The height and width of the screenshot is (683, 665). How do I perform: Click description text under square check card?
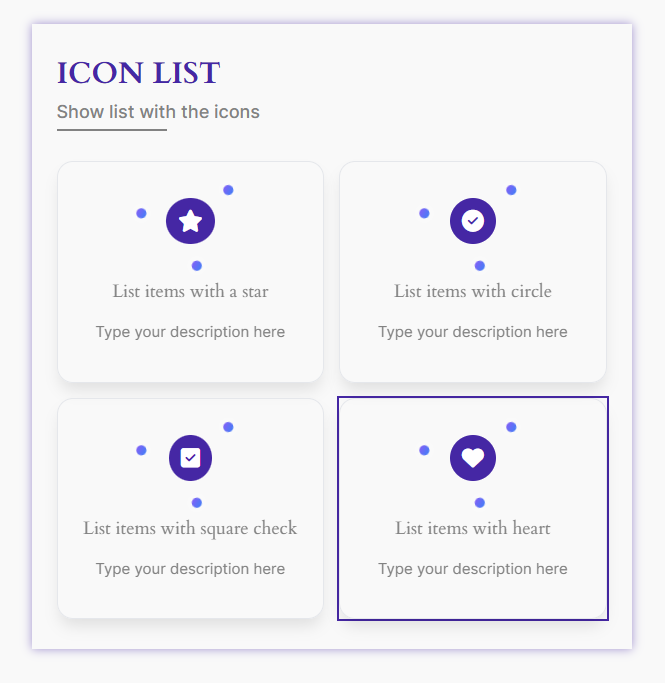click(x=190, y=569)
